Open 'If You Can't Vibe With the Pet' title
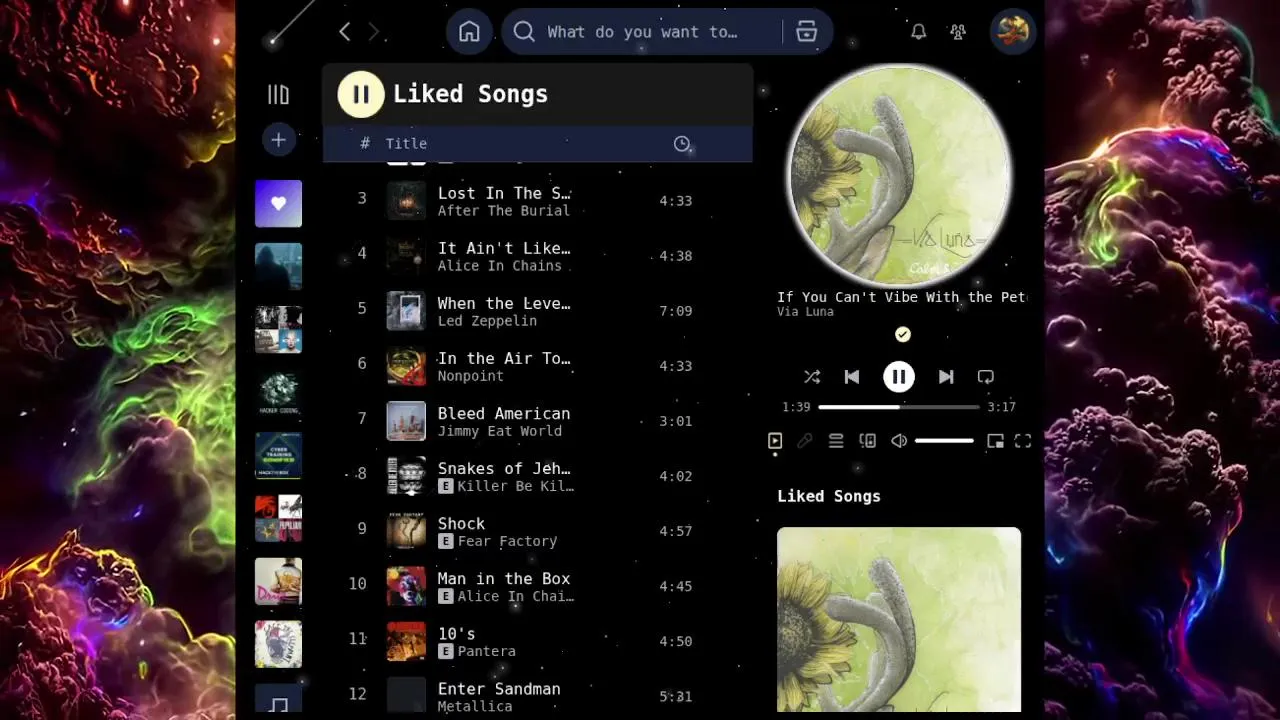 (902, 297)
